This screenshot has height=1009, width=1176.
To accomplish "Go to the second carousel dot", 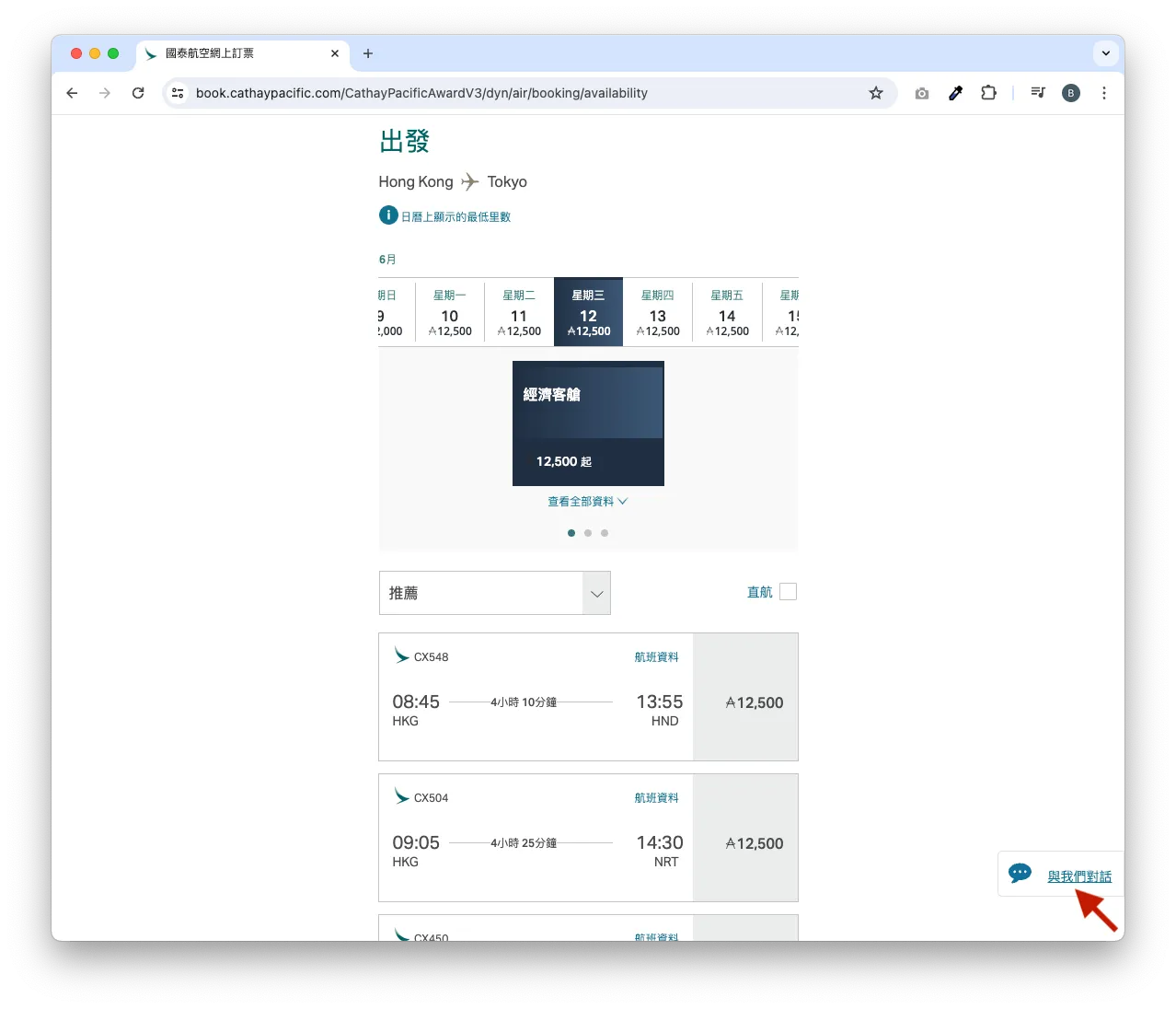I will (x=588, y=533).
